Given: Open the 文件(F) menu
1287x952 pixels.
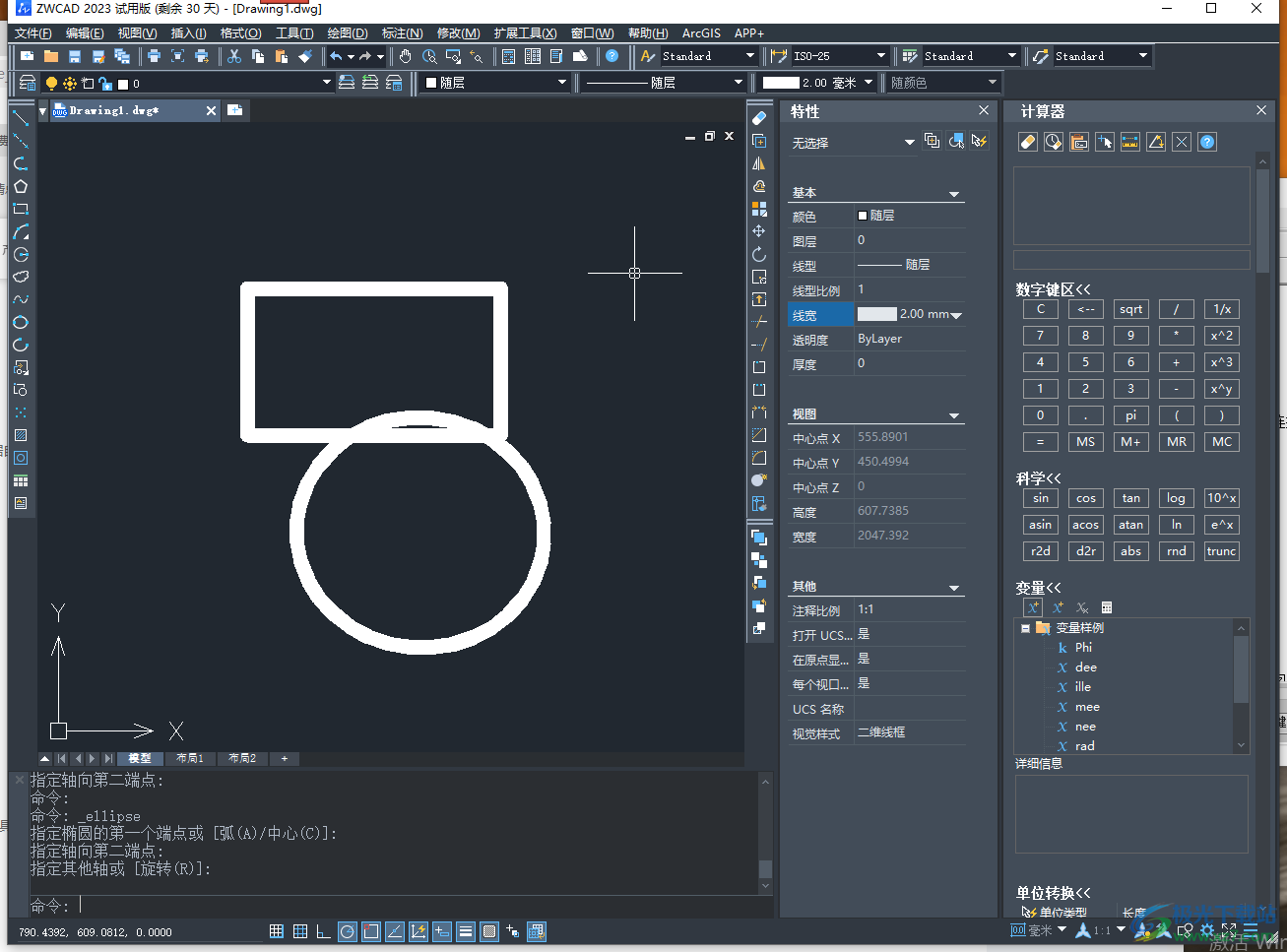Looking at the screenshot, I should pos(32,33).
